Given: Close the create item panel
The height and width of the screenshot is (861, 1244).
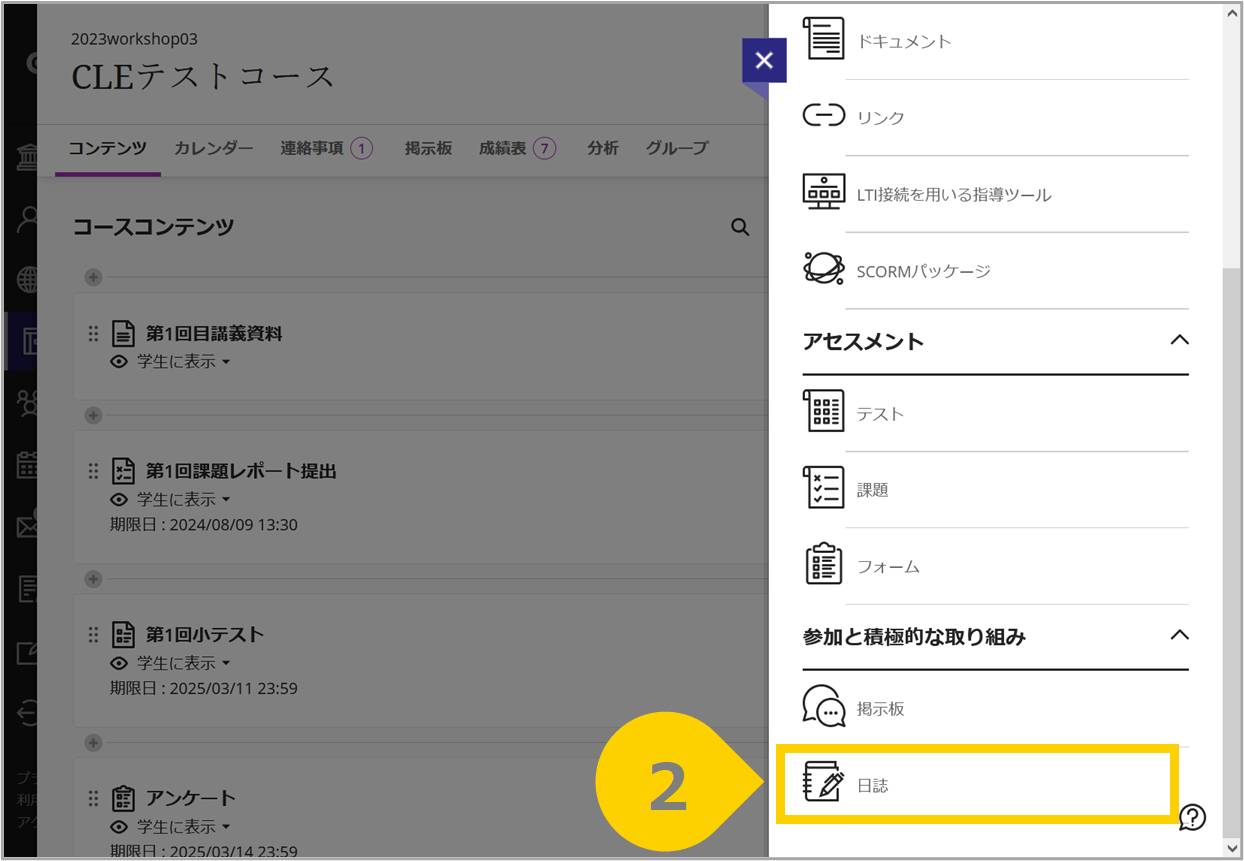Looking at the screenshot, I should [764, 61].
